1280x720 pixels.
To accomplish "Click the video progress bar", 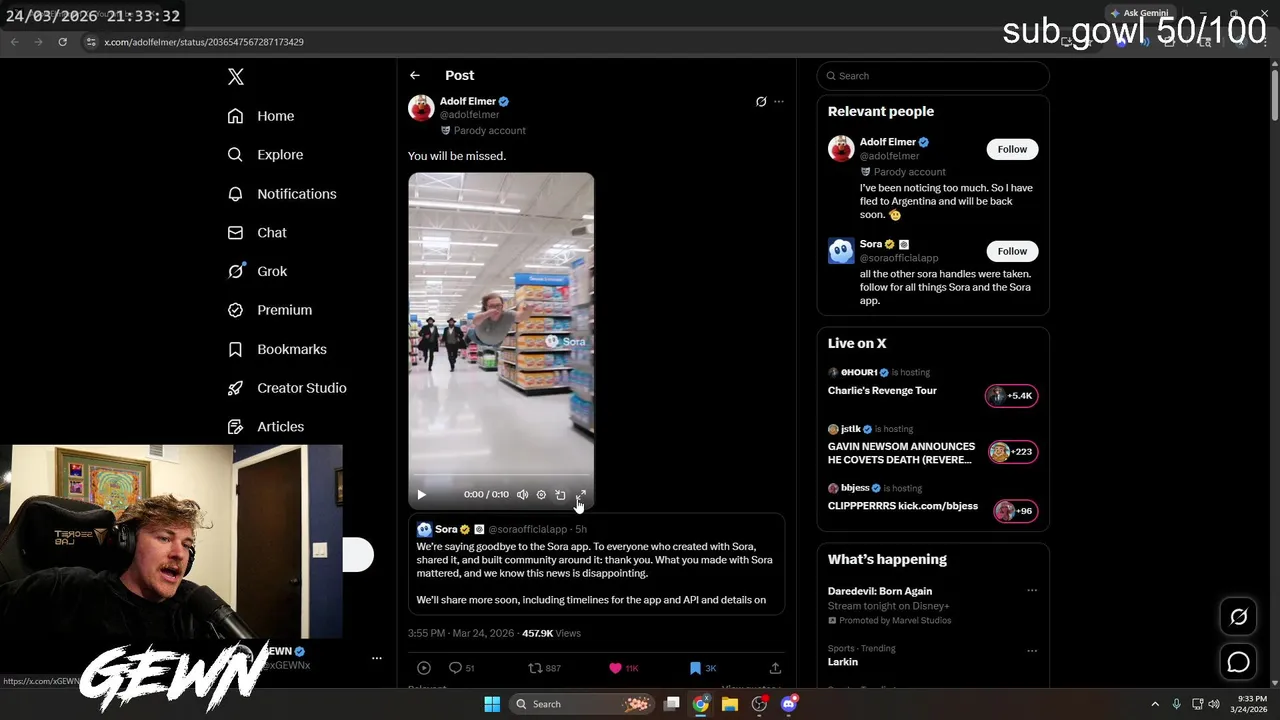I will point(501,476).
